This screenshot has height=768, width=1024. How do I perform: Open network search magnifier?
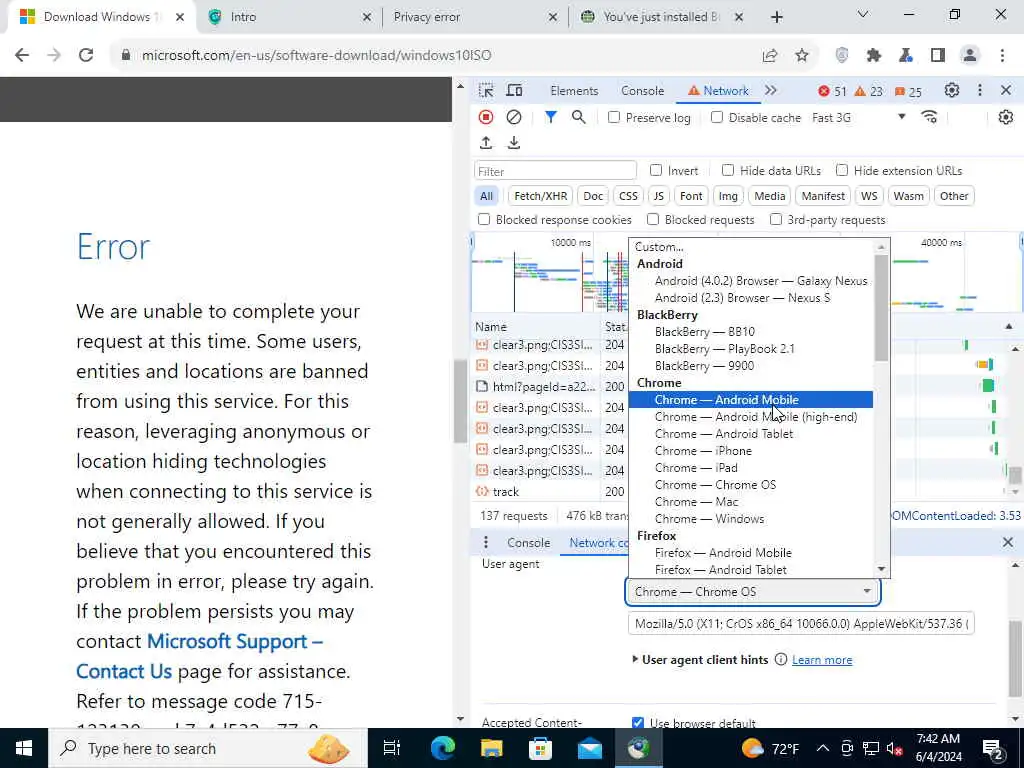(x=578, y=117)
